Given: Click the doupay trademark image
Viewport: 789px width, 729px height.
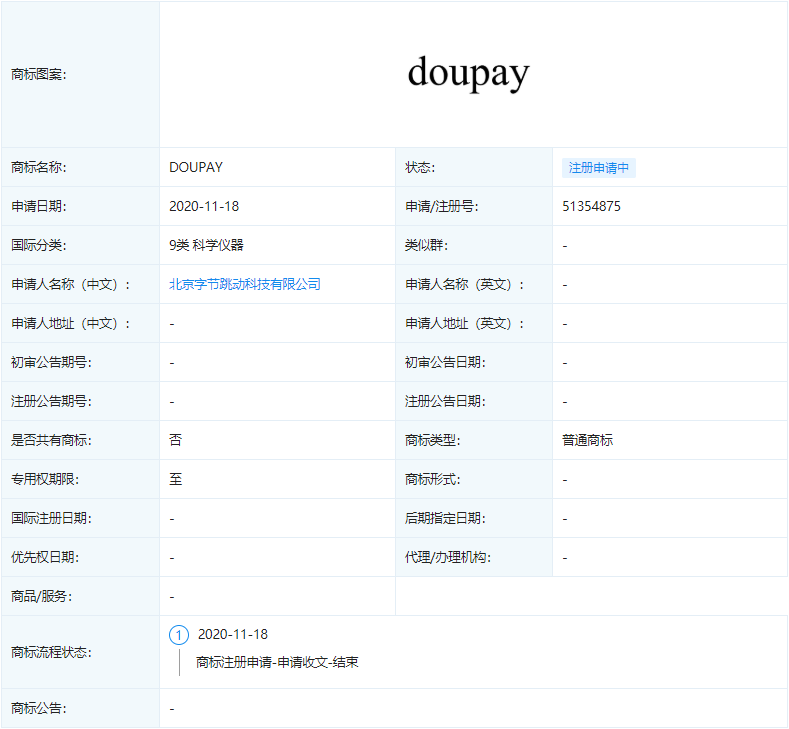Looking at the screenshot, I should [468, 73].
